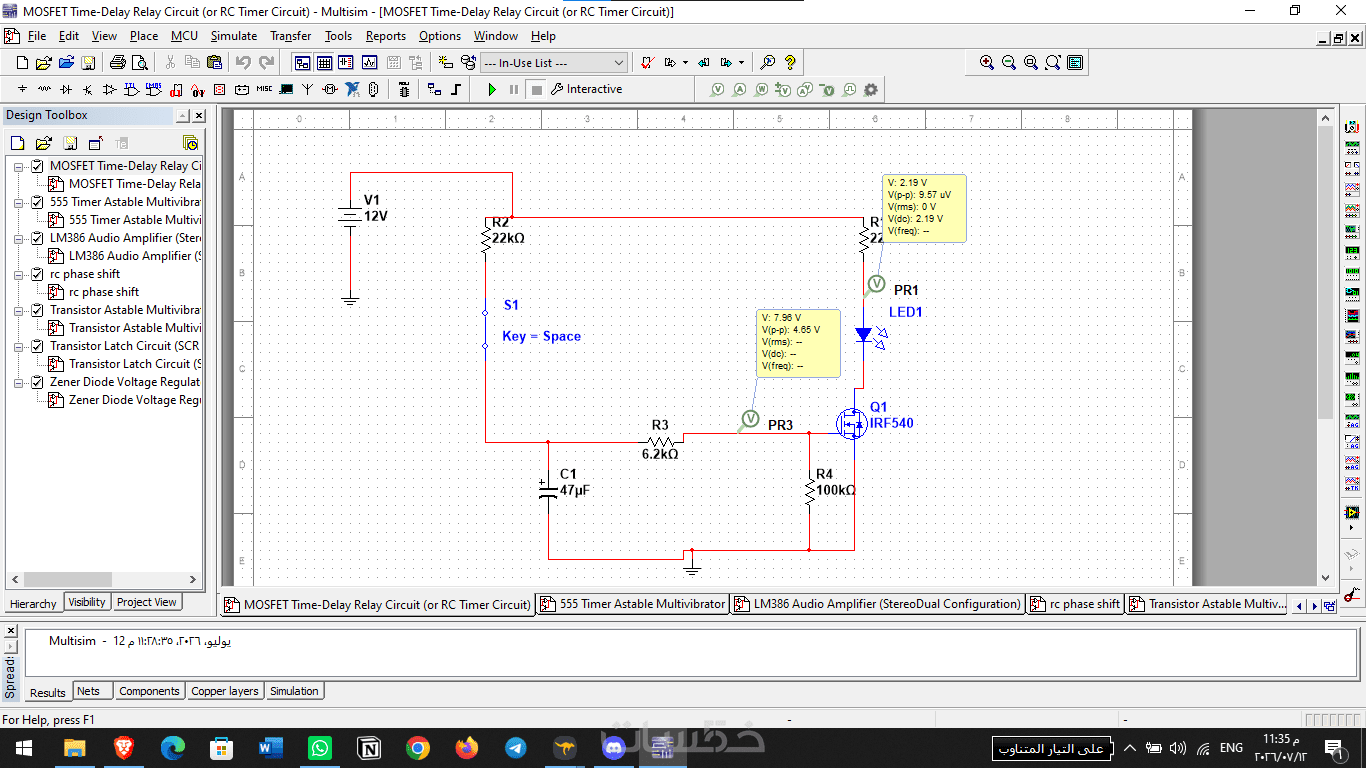This screenshot has width=1366, height=768.
Task: Collapse the 555 Timer Astable tree node
Action: click(19, 202)
